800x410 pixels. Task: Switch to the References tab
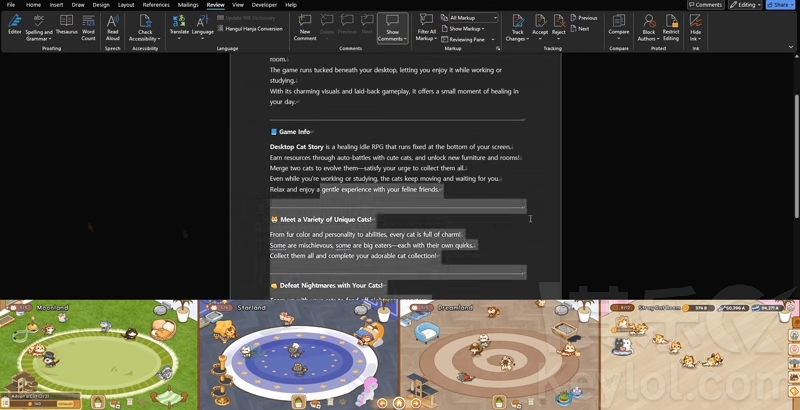click(156, 5)
